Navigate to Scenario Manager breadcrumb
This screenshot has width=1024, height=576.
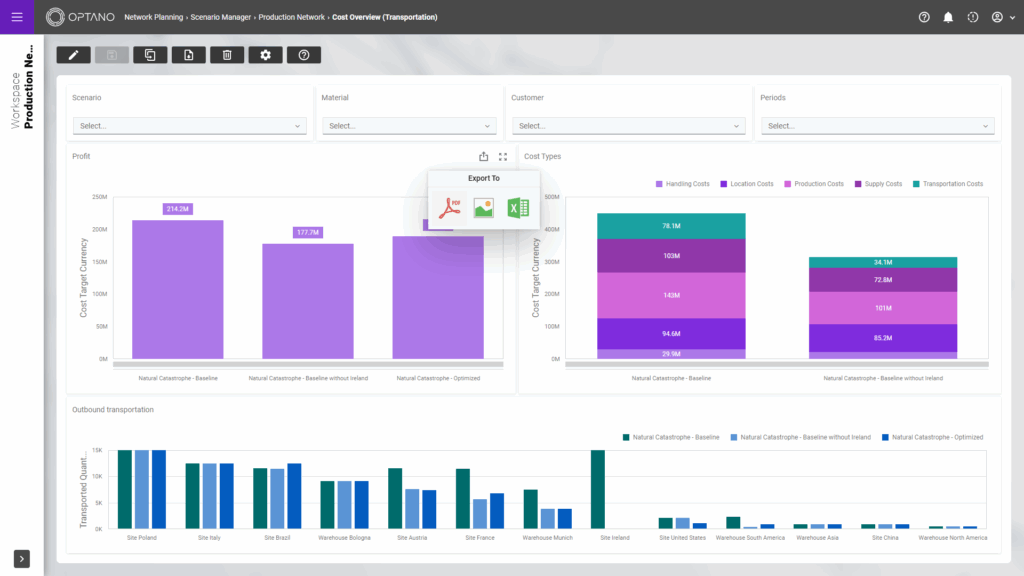(x=221, y=17)
